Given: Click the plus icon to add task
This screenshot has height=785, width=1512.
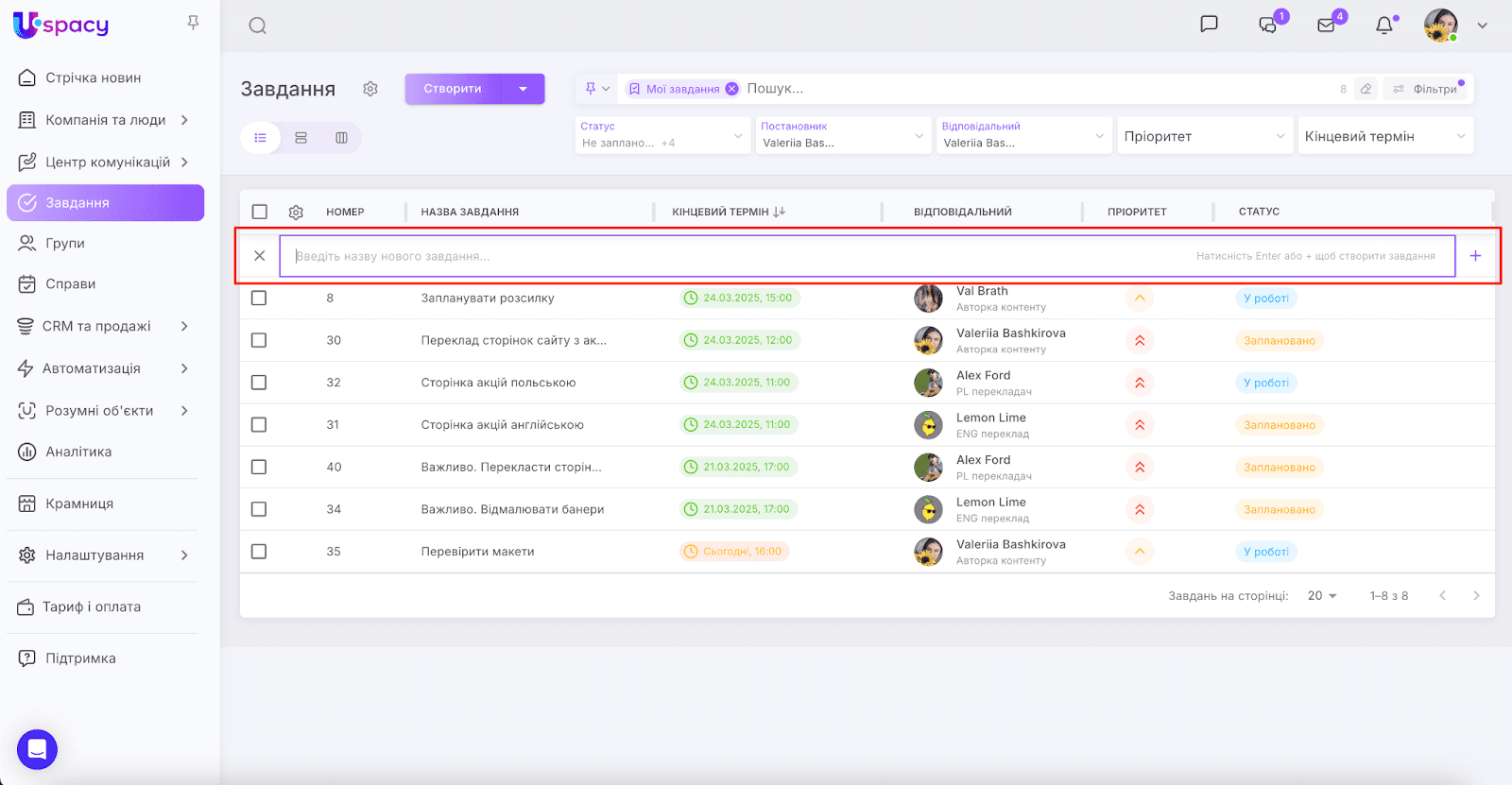Looking at the screenshot, I should coord(1475,256).
